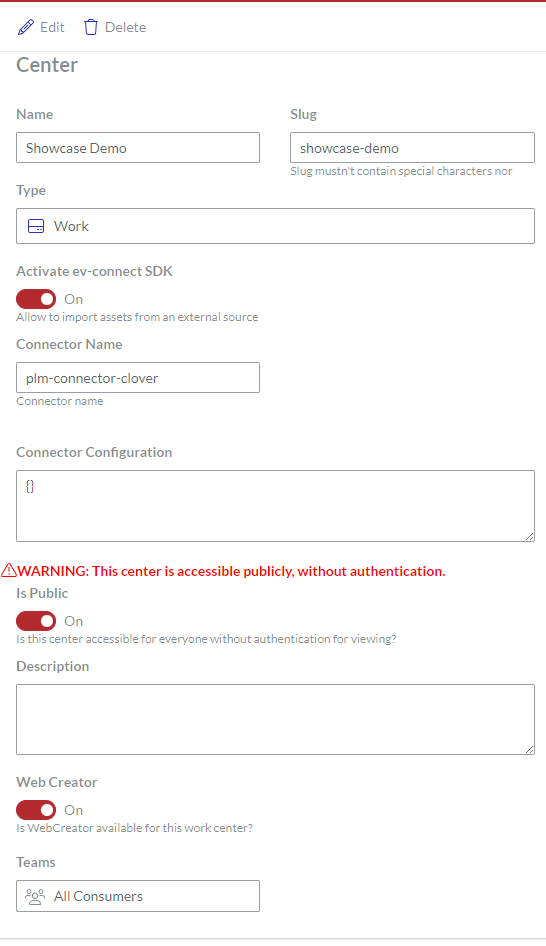The image size is (546, 946).
Task: Open the Type dropdown showing Work
Action: 275,226
